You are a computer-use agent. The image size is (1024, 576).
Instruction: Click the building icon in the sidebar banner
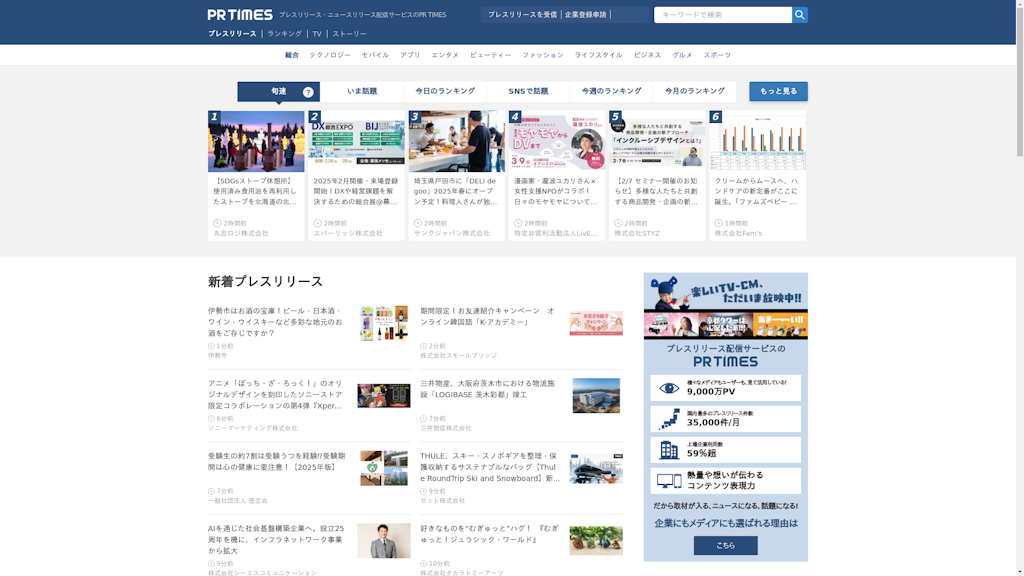click(669, 450)
